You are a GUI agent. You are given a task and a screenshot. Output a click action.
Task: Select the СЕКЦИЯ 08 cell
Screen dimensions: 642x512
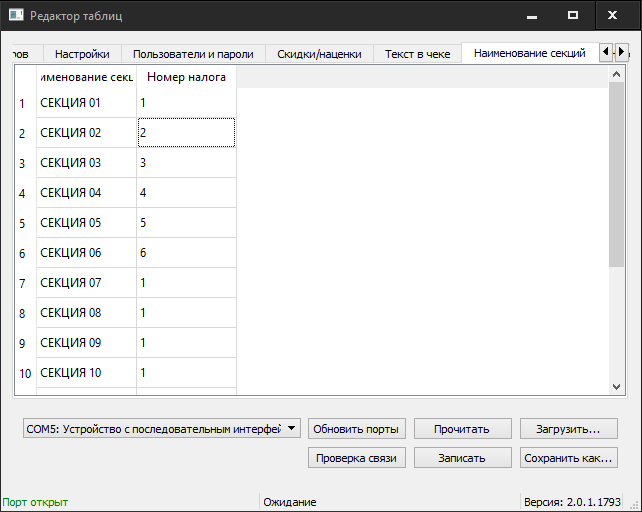coord(86,313)
